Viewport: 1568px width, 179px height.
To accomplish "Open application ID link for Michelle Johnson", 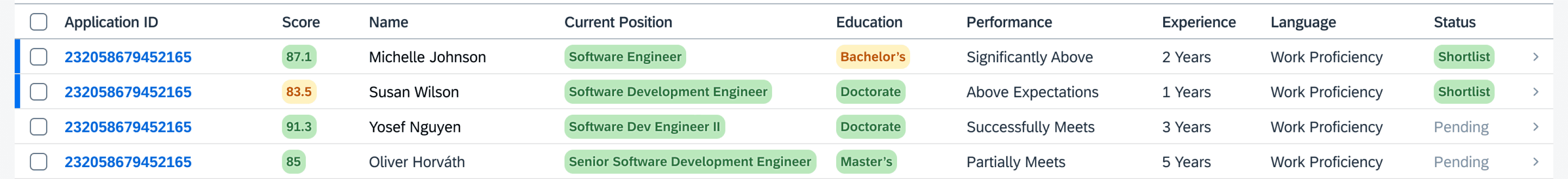I will pos(128,57).
